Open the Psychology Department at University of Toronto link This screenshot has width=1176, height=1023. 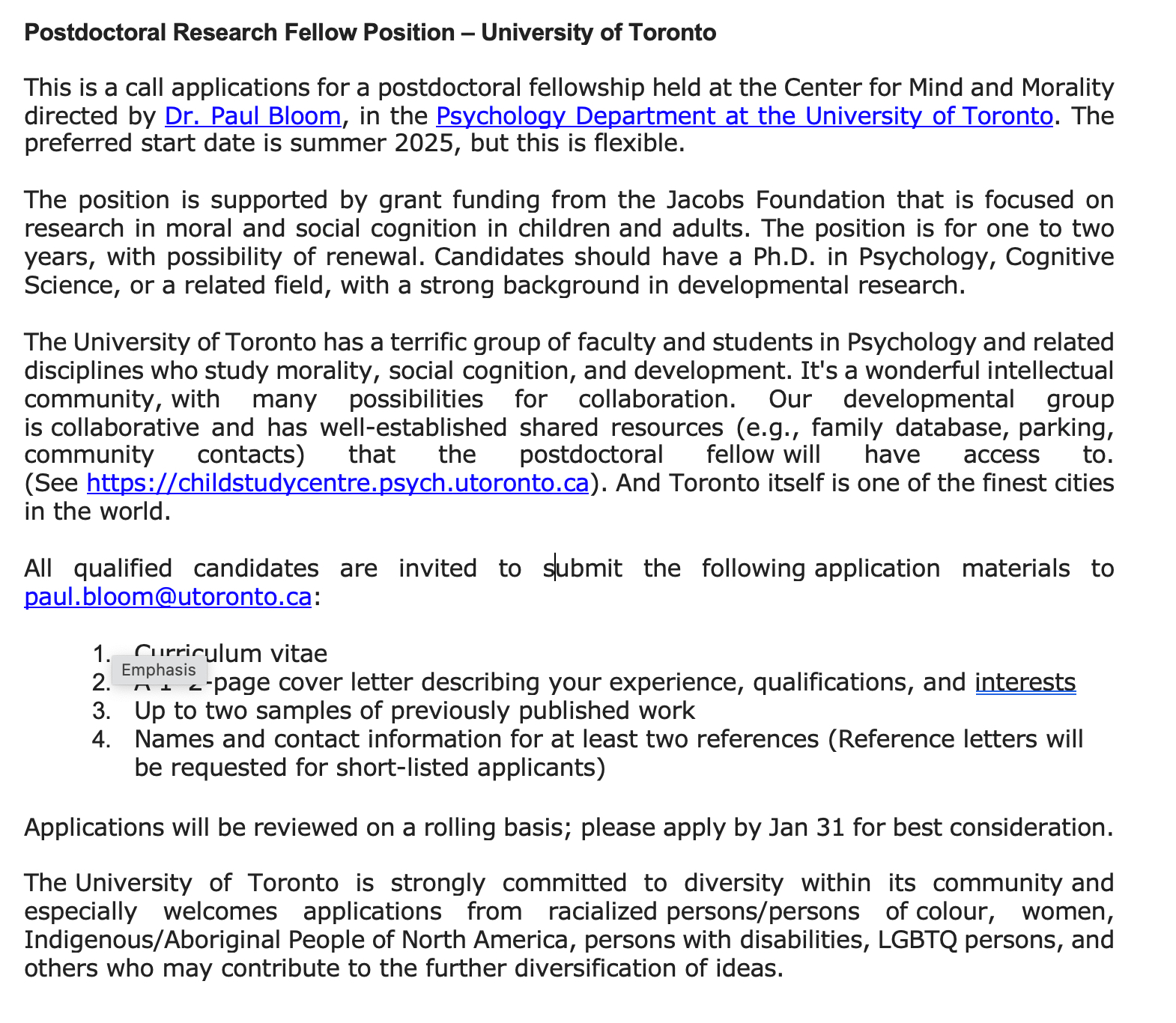pos(744,116)
